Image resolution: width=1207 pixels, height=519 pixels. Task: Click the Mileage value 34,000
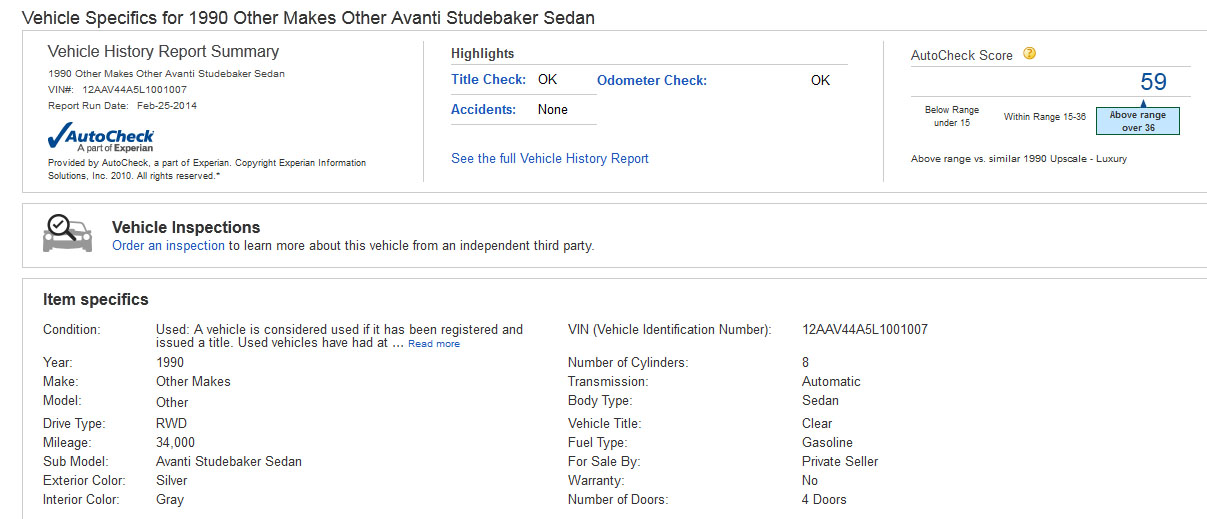176,442
